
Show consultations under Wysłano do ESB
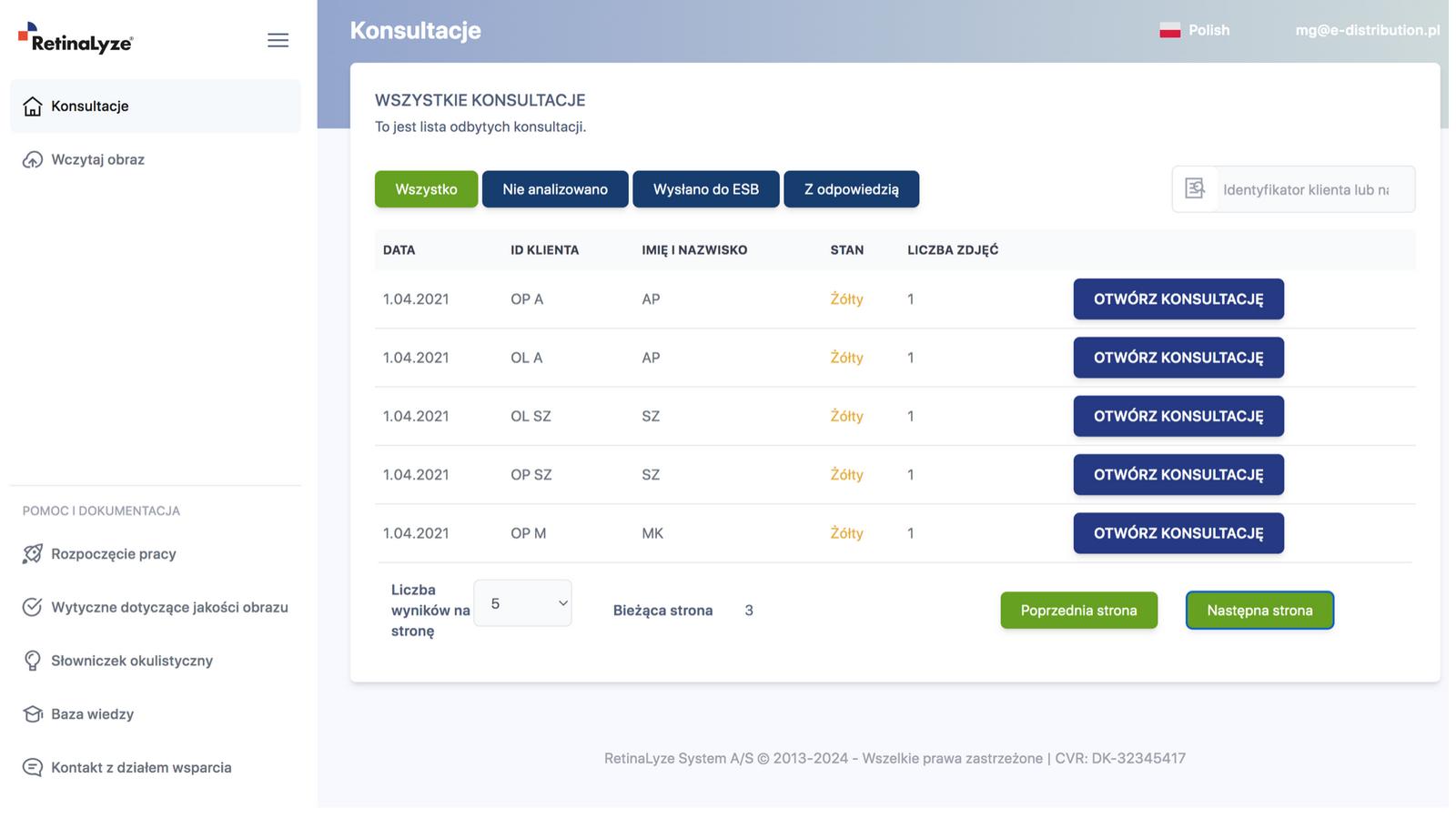tap(706, 189)
